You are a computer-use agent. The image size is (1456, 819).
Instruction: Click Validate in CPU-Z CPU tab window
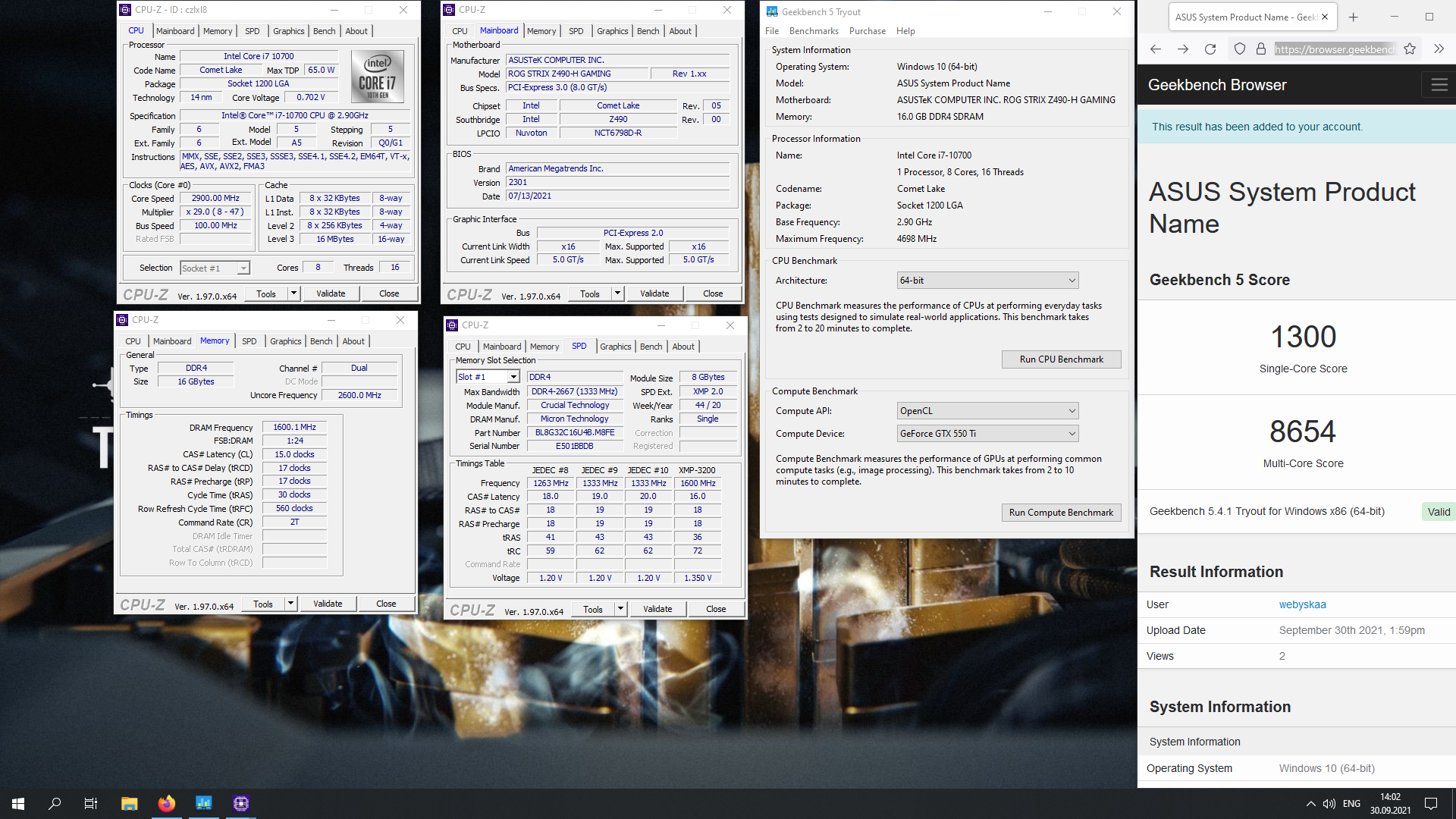(331, 293)
